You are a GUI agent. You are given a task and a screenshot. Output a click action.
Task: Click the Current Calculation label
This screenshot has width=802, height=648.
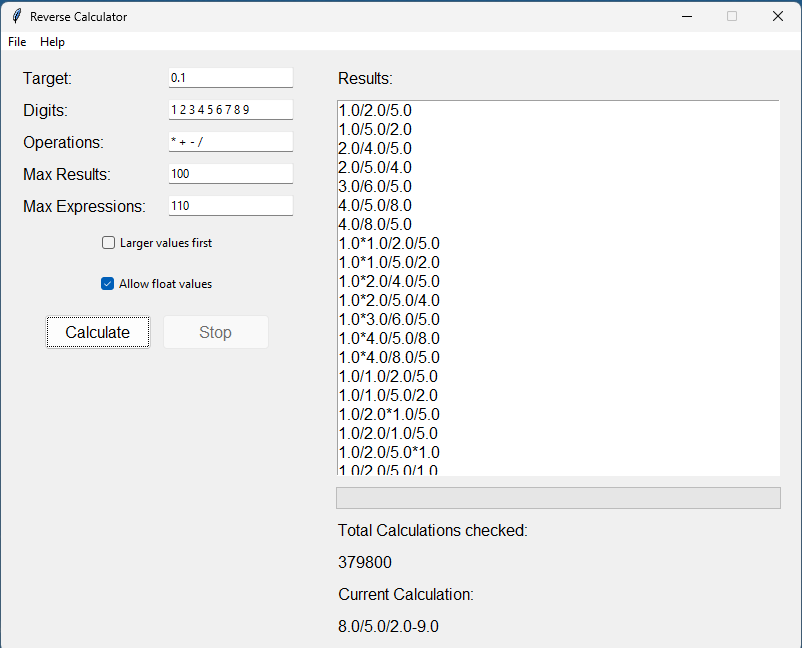pyautogui.click(x=406, y=594)
